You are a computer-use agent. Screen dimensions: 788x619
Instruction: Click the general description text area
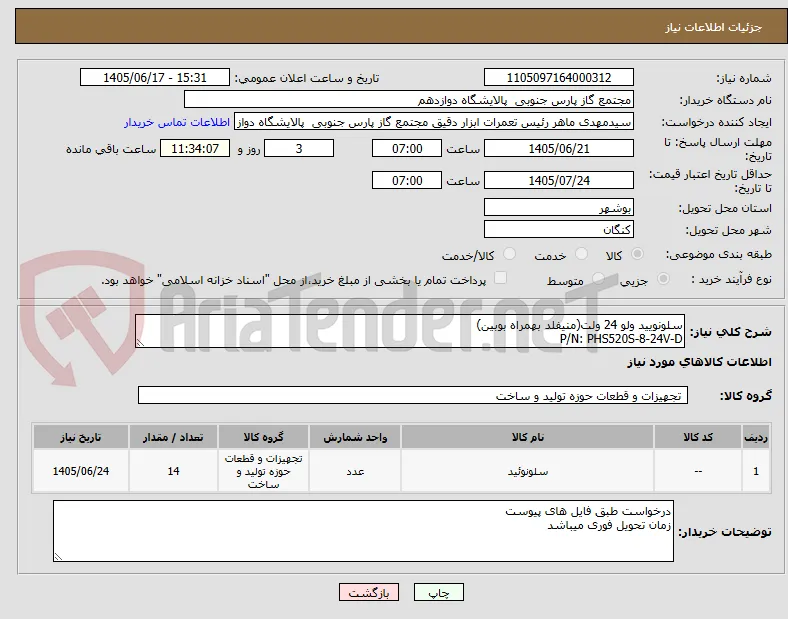410,332
